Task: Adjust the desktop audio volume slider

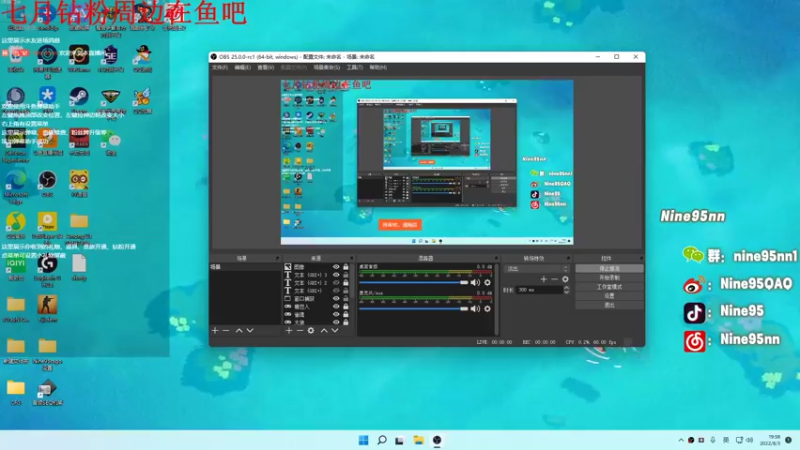Action: (414, 283)
